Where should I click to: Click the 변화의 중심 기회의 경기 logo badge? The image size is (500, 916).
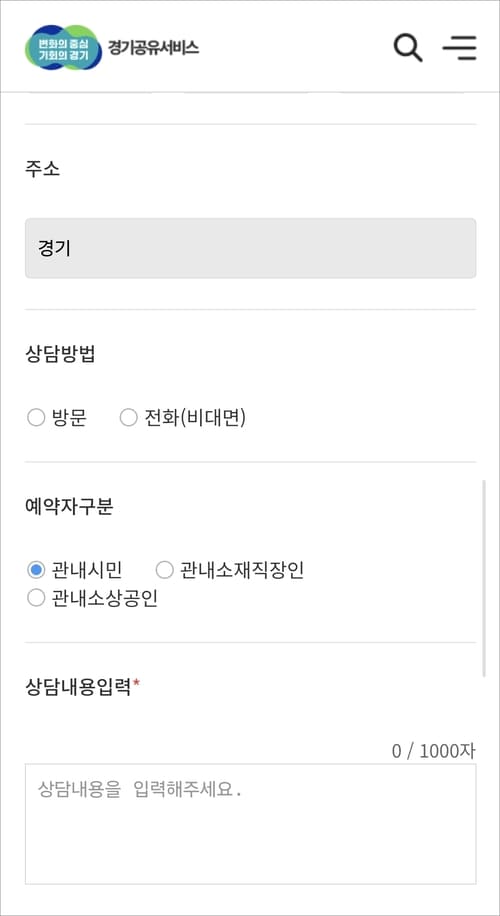[63, 47]
